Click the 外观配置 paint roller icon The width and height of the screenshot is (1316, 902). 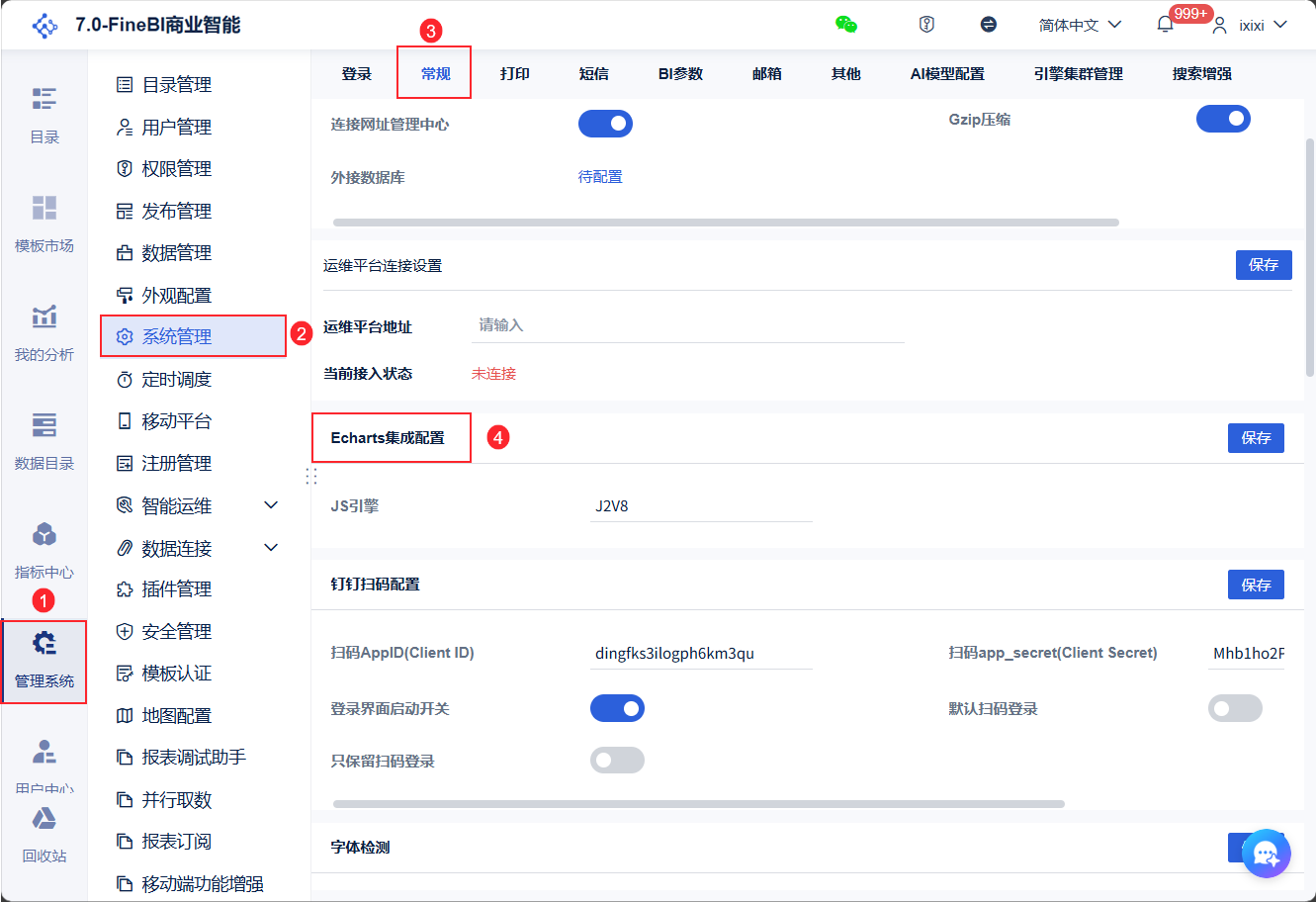coord(125,295)
